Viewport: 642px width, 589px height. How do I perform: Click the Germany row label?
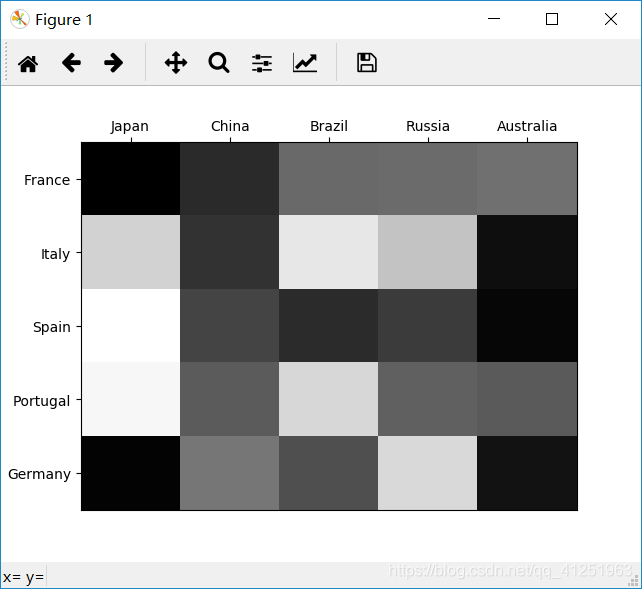point(39,474)
